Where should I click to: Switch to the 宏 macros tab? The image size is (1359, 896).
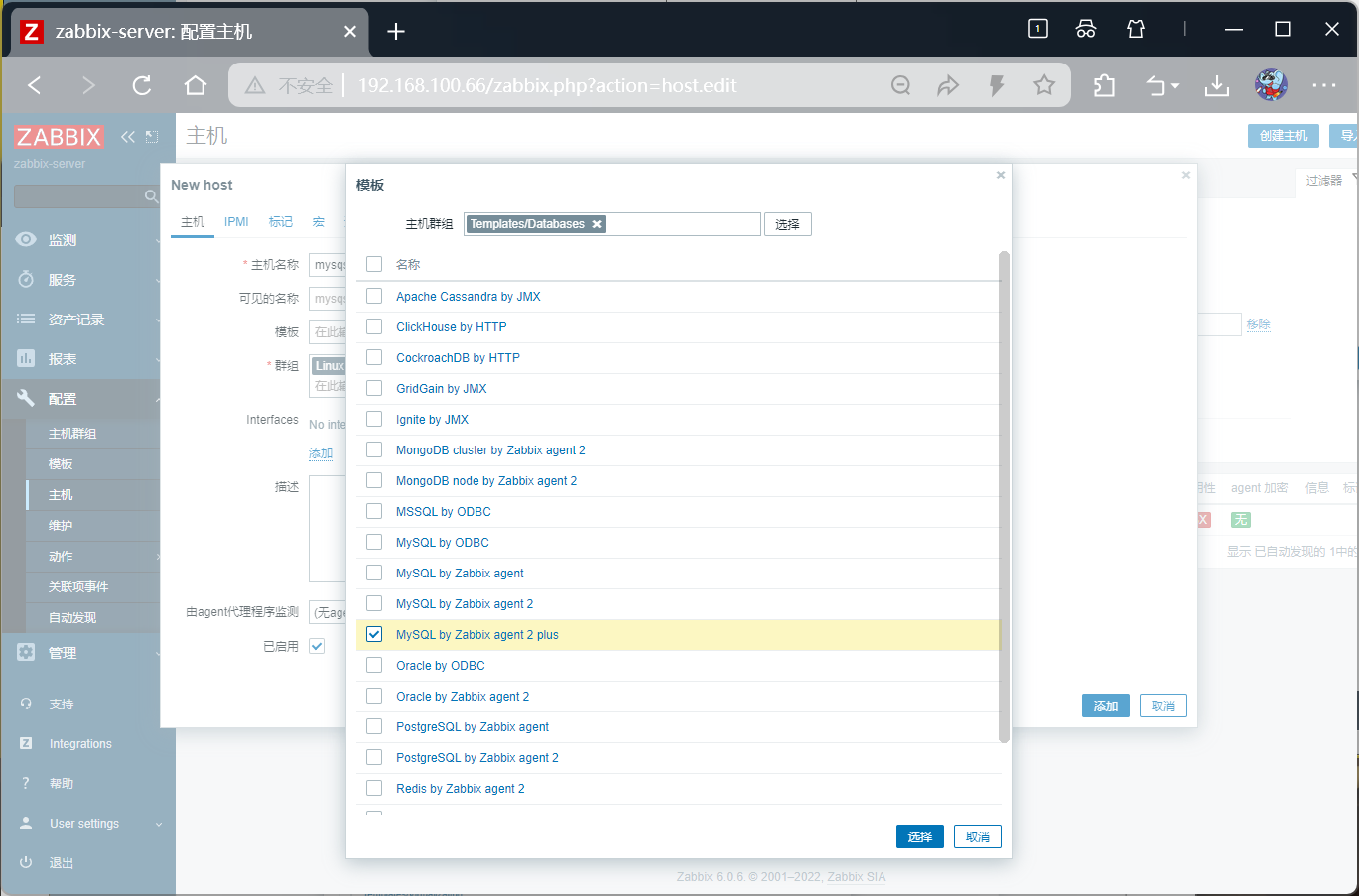pos(319,222)
